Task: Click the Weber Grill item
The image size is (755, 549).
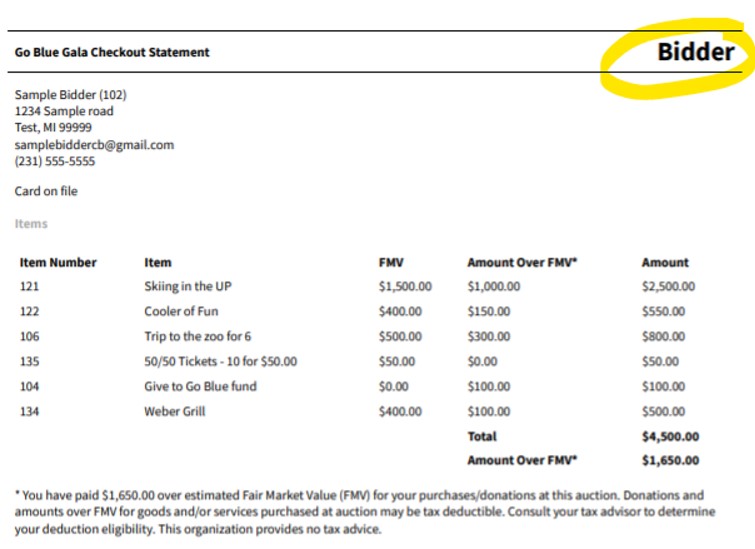Action: (176, 412)
